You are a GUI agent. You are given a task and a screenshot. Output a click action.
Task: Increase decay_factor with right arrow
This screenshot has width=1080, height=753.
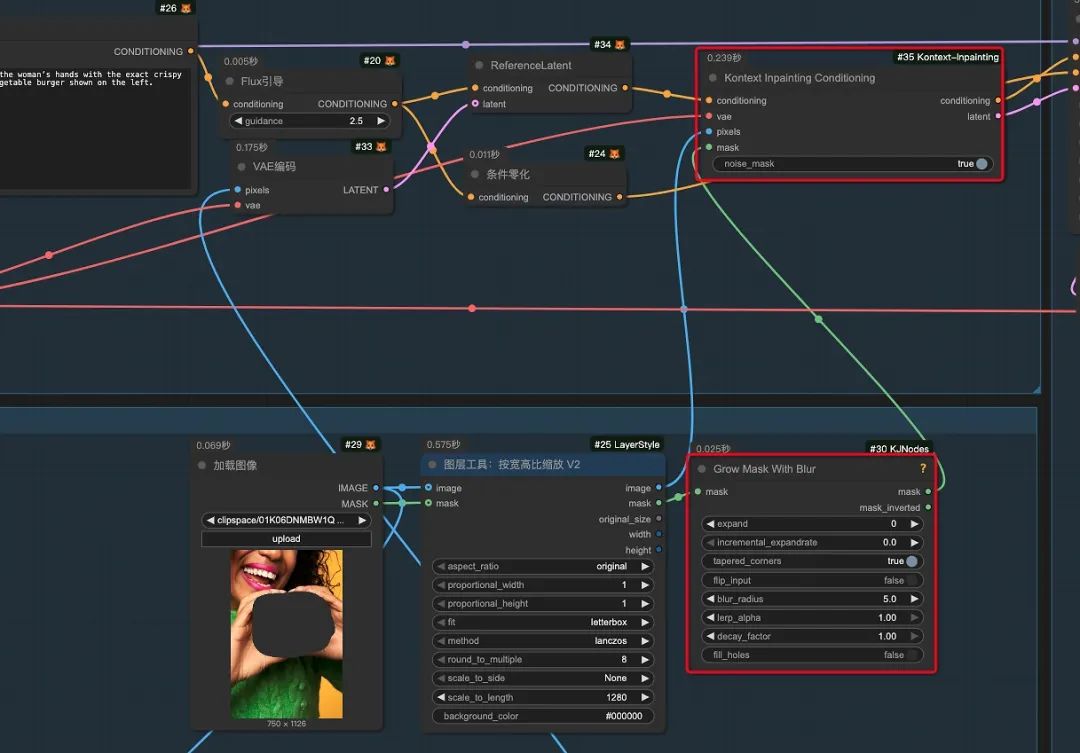pos(914,637)
